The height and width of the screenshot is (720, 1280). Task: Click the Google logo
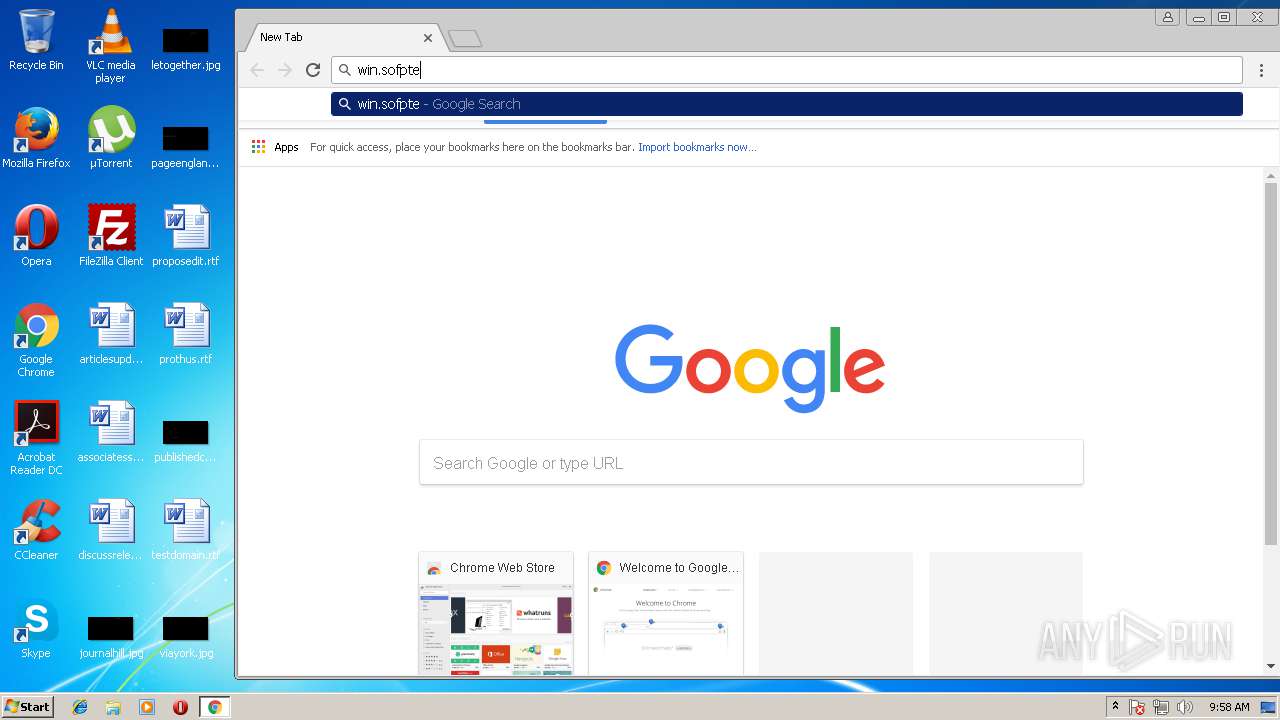(x=750, y=368)
